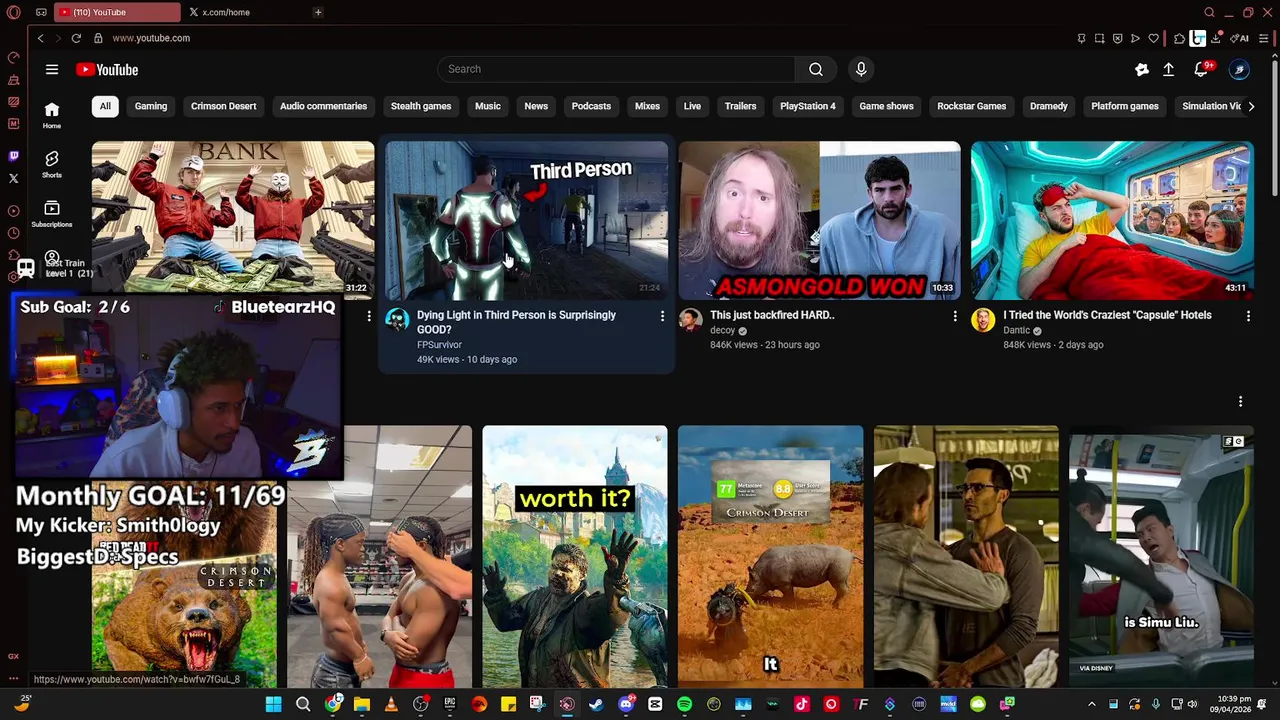Screen dimensions: 1280x720
Task: Show more category chips with right arrow
Action: coord(1251,106)
